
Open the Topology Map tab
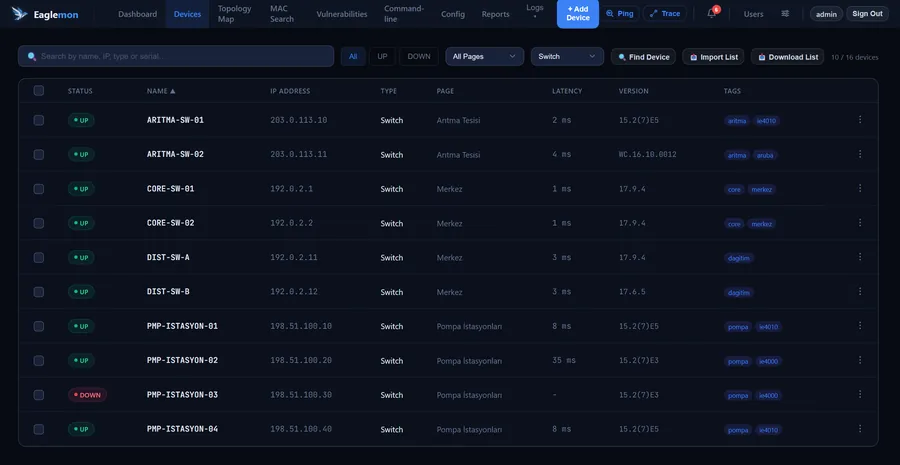tap(235, 14)
